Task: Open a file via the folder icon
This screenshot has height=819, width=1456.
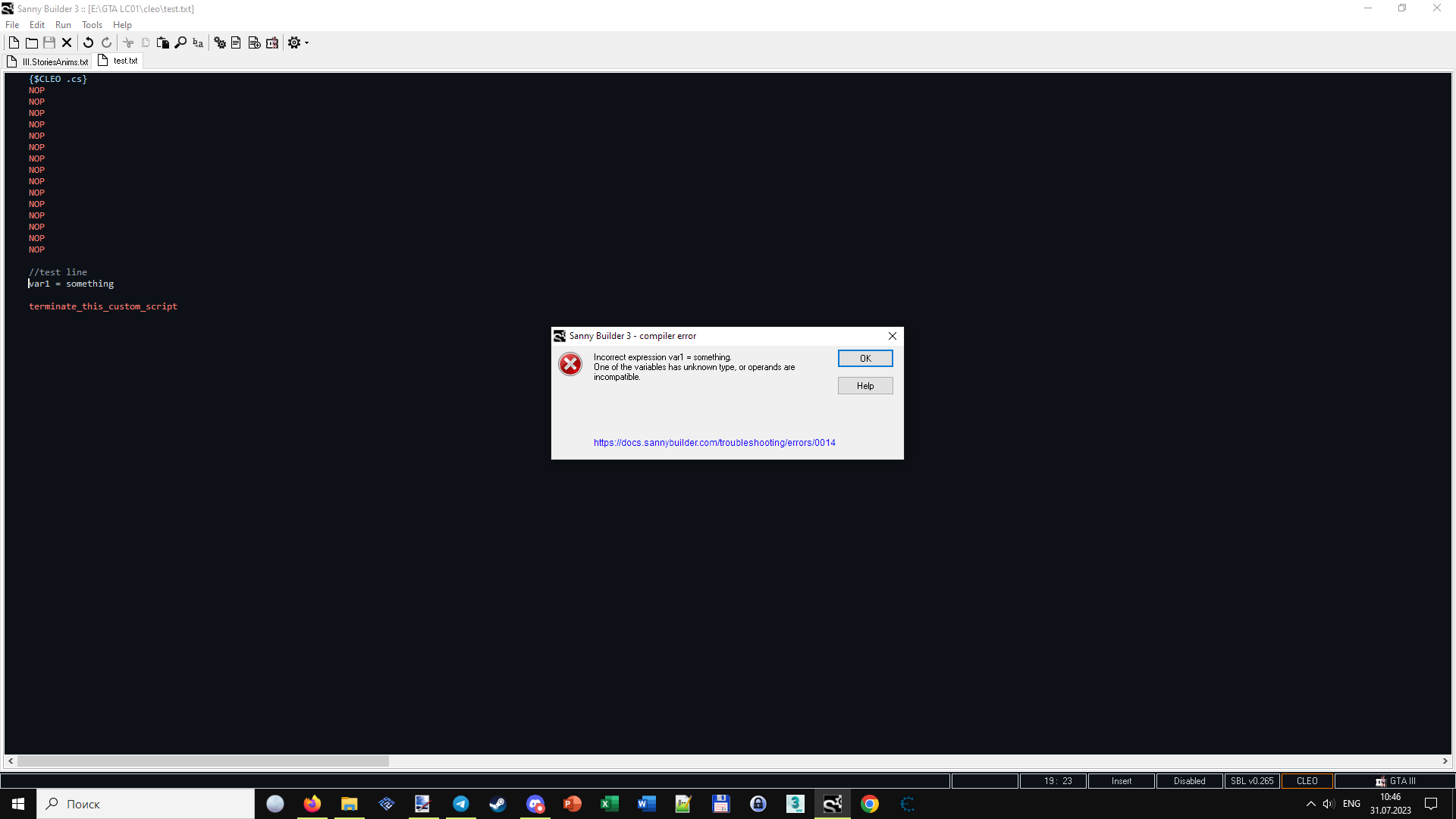Action: pyautogui.click(x=31, y=42)
